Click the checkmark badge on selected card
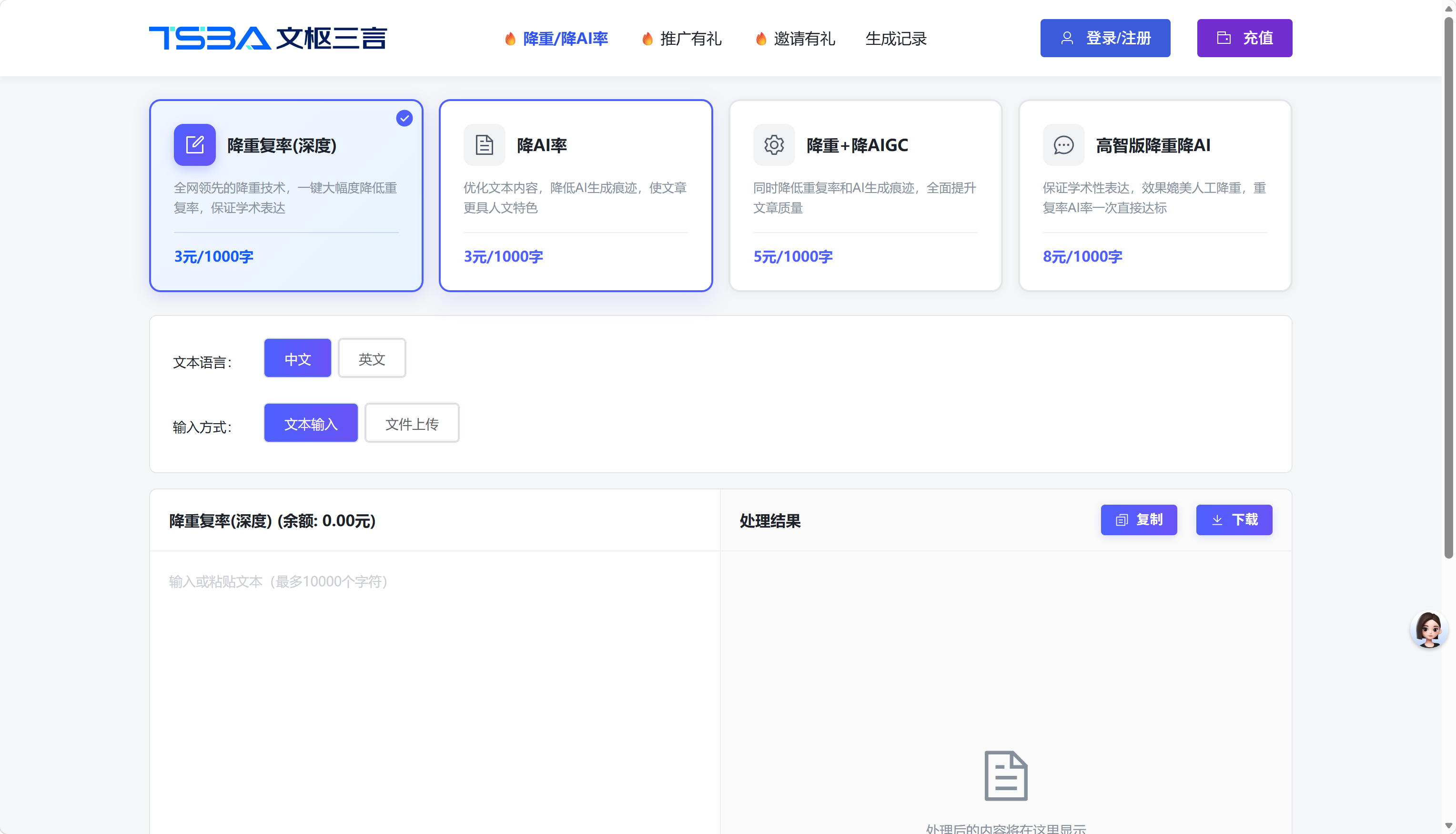 [x=404, y=118]
